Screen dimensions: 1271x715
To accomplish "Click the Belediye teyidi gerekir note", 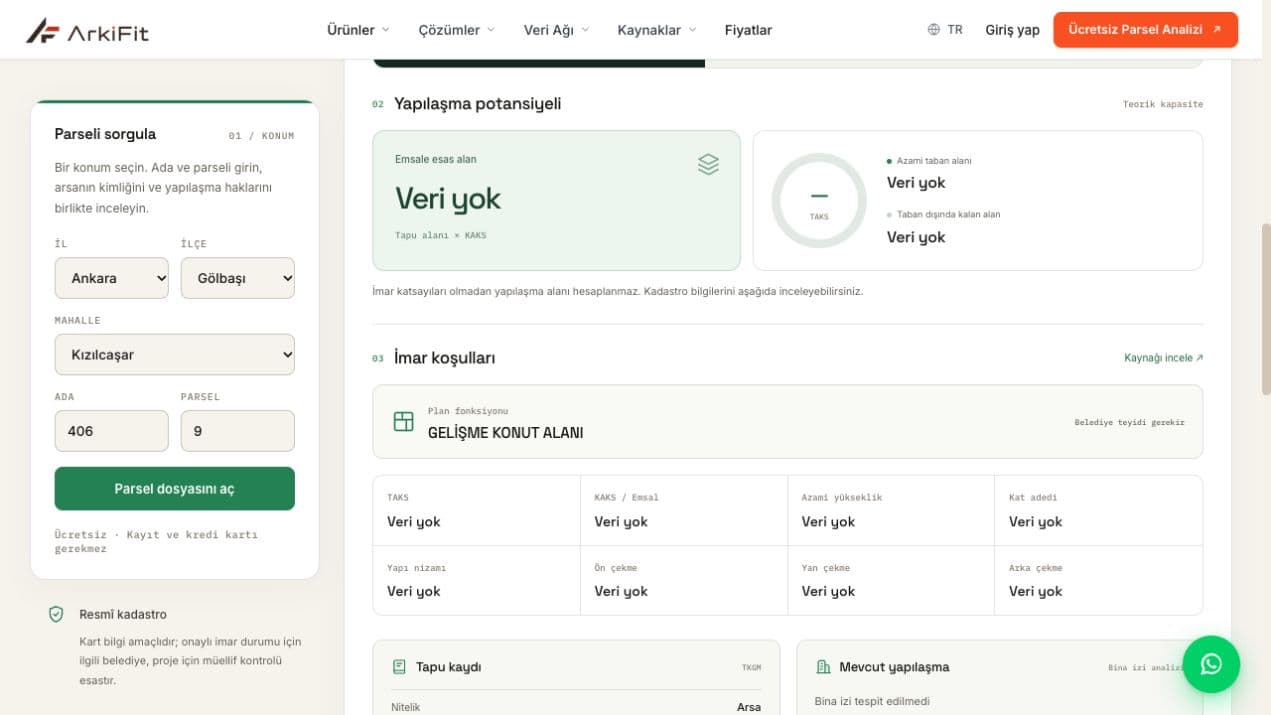I will click(x=1129, y=422).
